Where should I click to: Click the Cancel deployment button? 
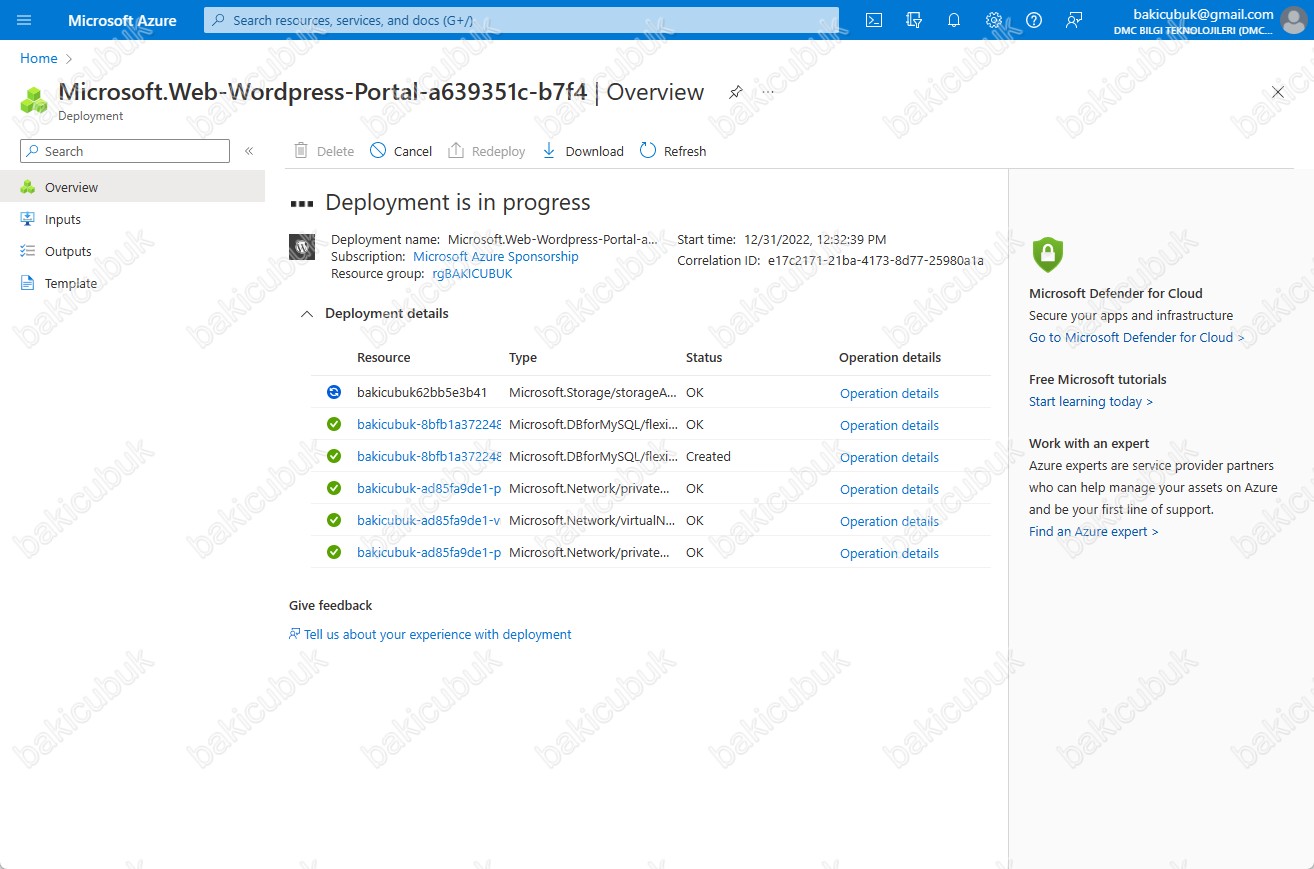(401, 151)
